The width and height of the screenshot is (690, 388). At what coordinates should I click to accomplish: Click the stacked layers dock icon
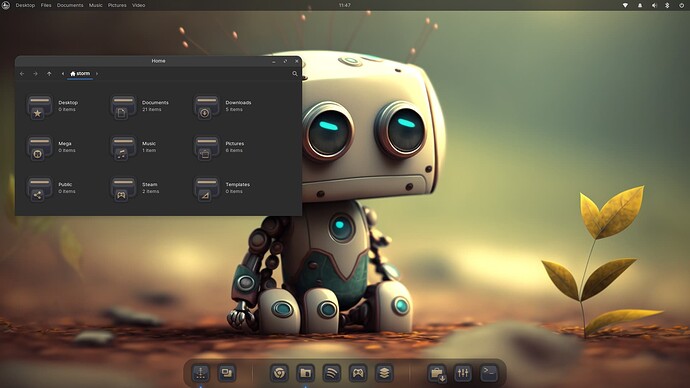(384, 373)
